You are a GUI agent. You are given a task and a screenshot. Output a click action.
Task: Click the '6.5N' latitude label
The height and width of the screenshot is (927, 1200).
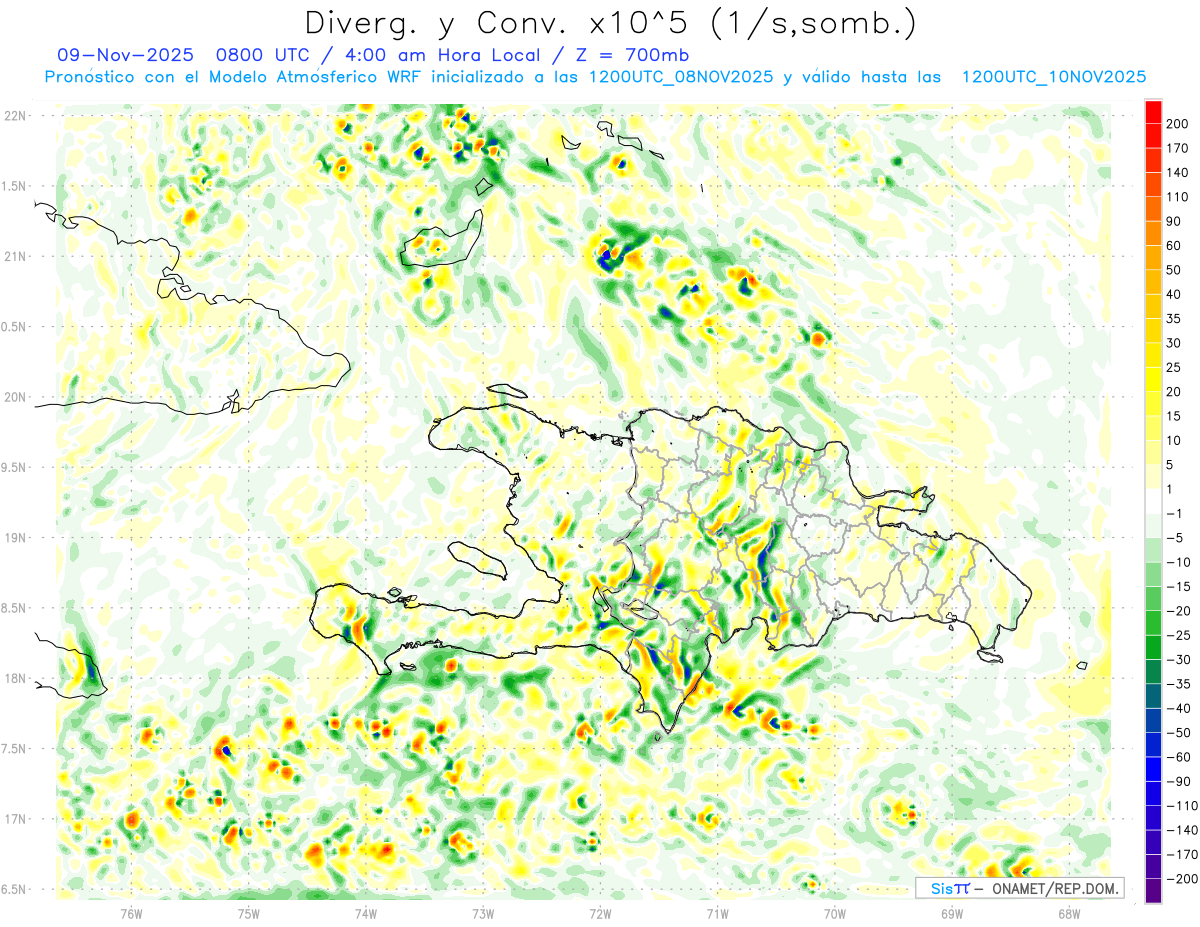point(15,889)
